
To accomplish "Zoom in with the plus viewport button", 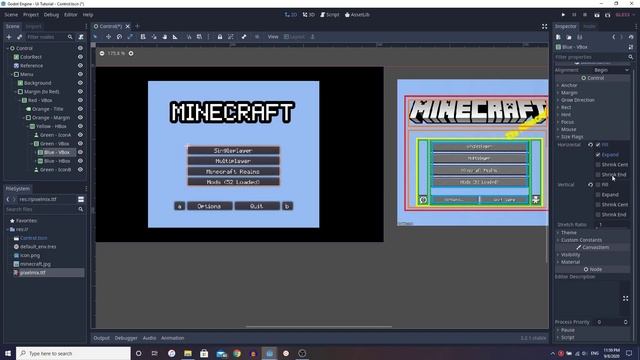I will point(131,53).
